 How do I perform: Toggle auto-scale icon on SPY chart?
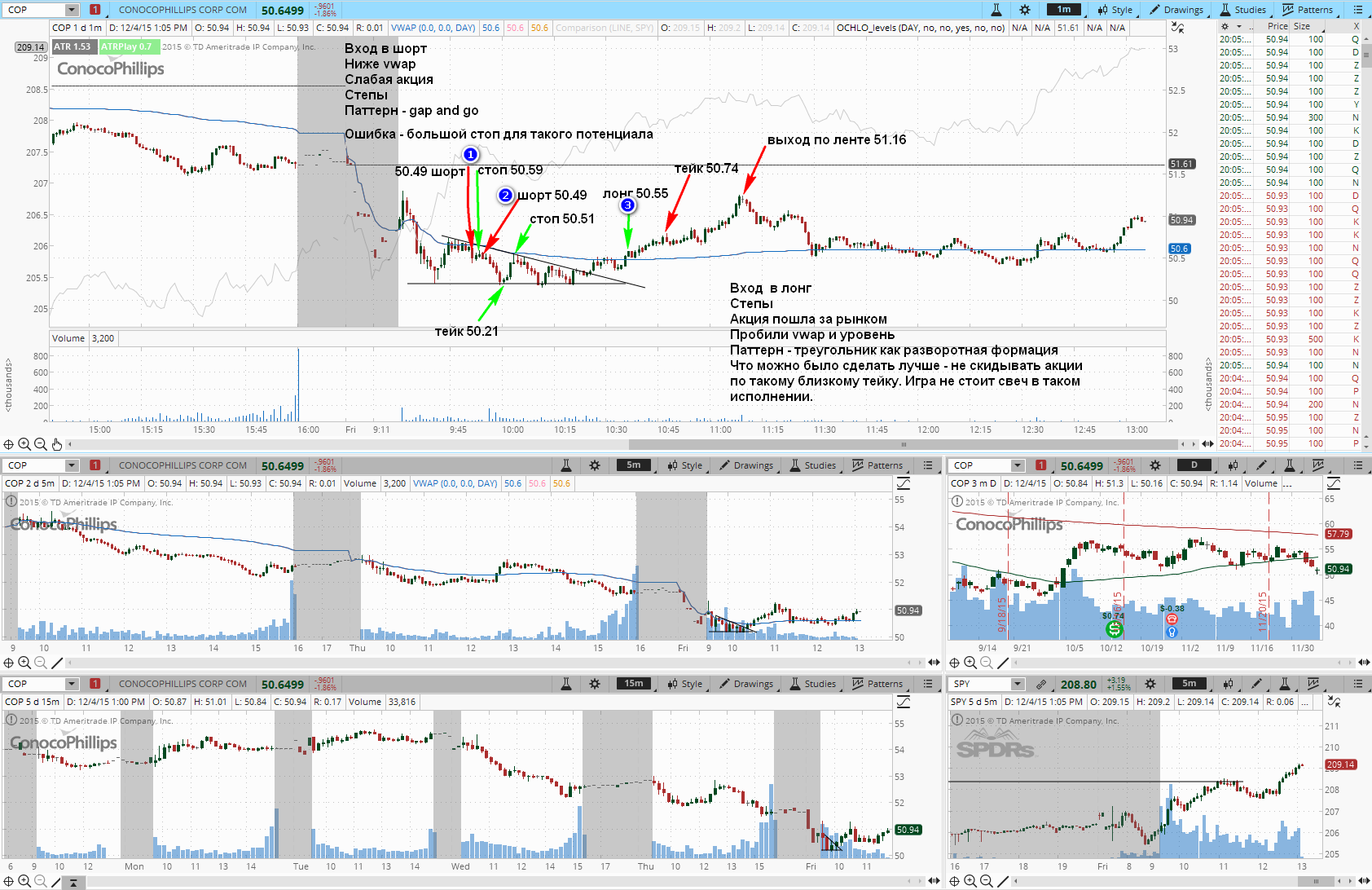tap(1333, 702)
